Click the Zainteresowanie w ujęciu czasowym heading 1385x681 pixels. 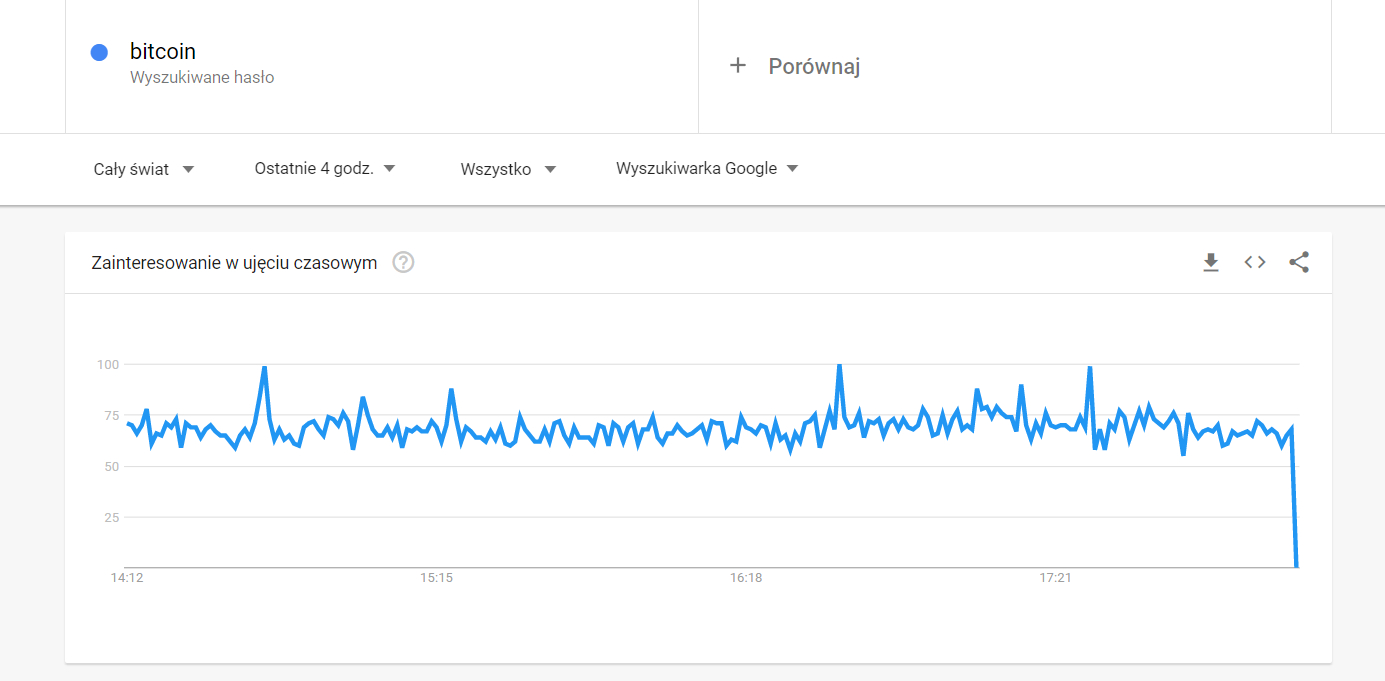(234, 263)
